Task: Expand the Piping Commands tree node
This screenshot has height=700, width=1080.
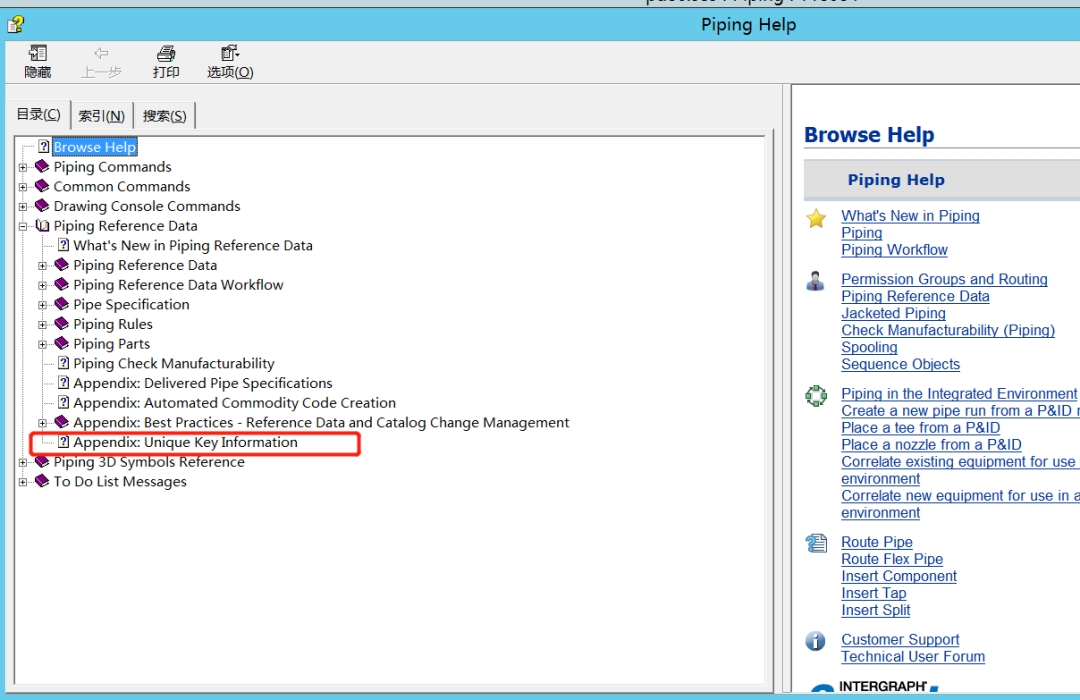Action: [23, 167]
